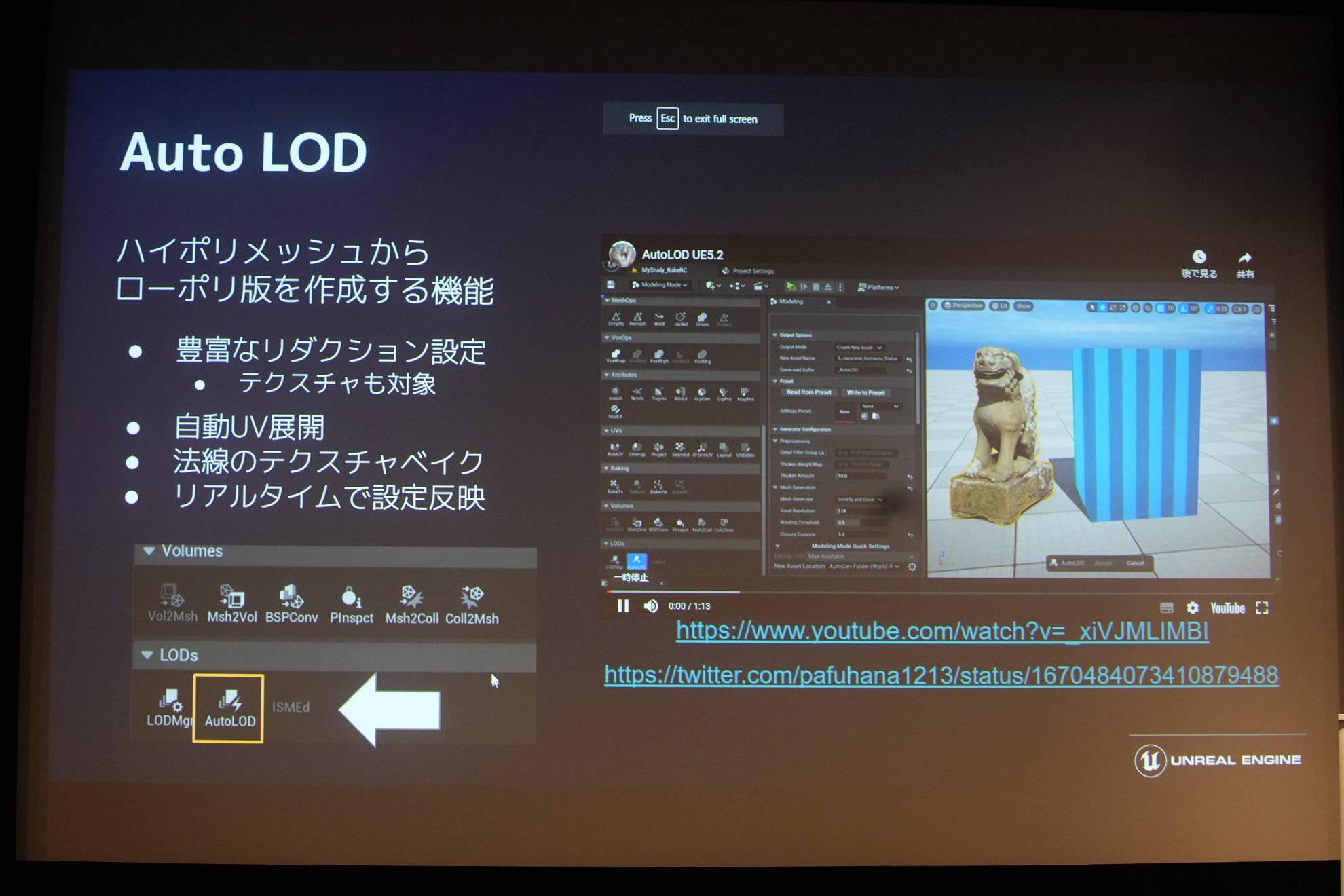Image resolution: width=1344 pixels, height=896 pixels.
Task: Open the Jacket tool in MeshOps
Action: pos(681,319)
